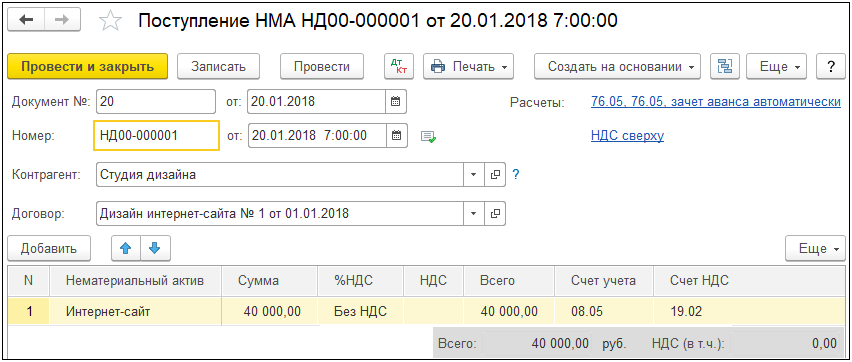Viewport: 852px width, 362px height.
Task: Open Создать на основании menu
Action: [x=618, y=66]
